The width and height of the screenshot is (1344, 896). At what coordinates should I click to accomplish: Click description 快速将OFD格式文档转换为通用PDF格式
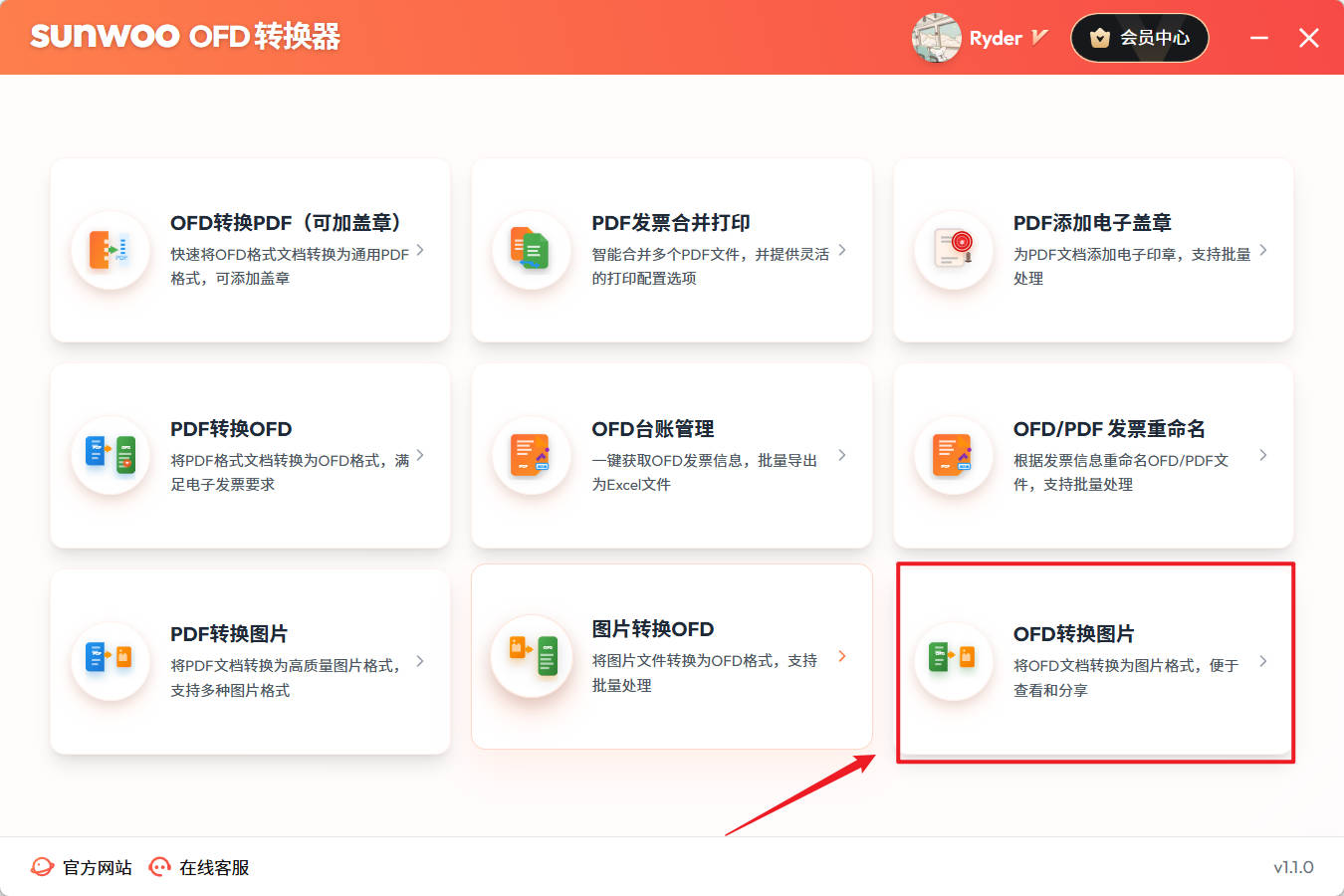click(x=290, y=266)
